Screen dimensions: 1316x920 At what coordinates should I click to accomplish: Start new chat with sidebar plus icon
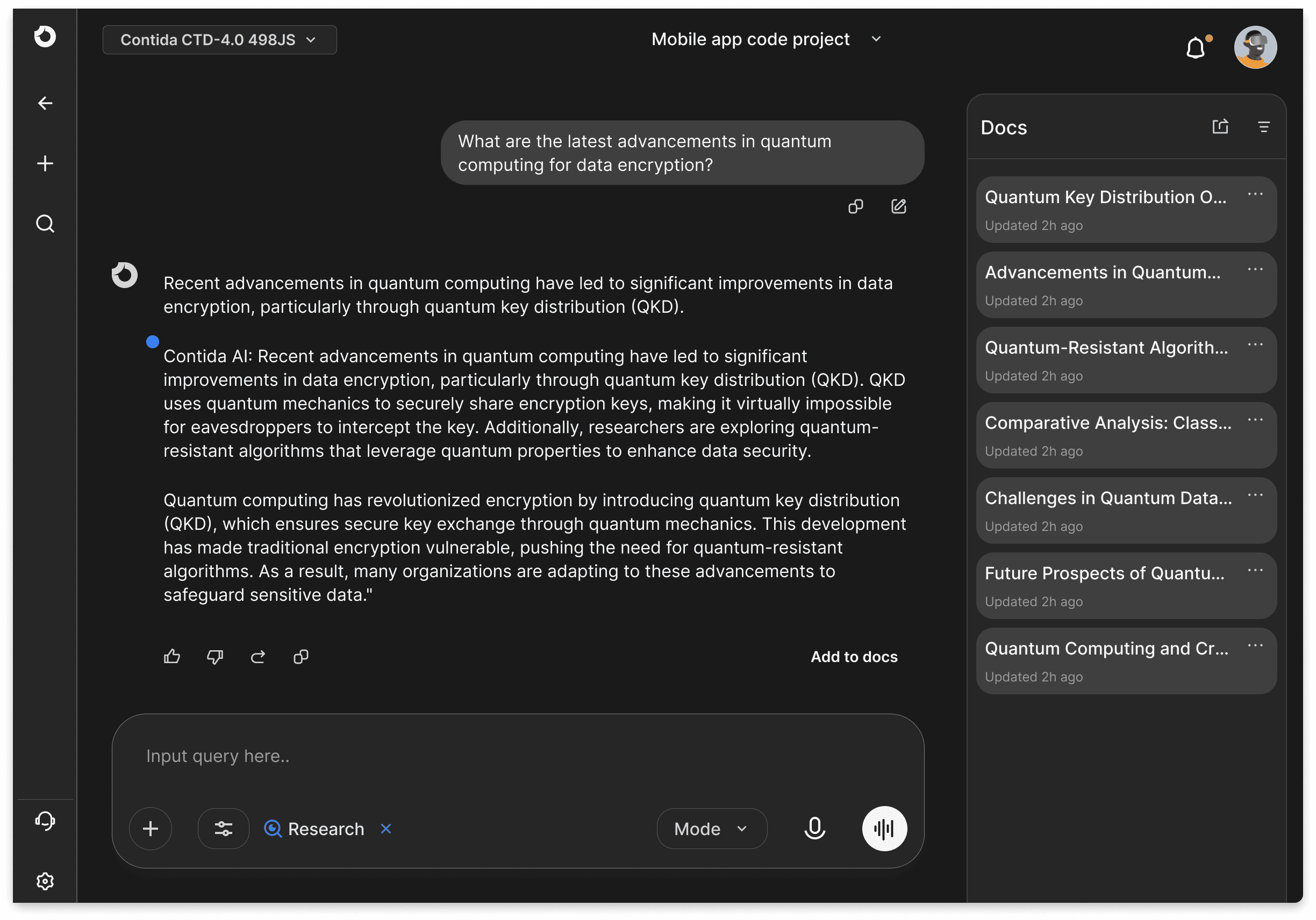[x=45, y=163]
